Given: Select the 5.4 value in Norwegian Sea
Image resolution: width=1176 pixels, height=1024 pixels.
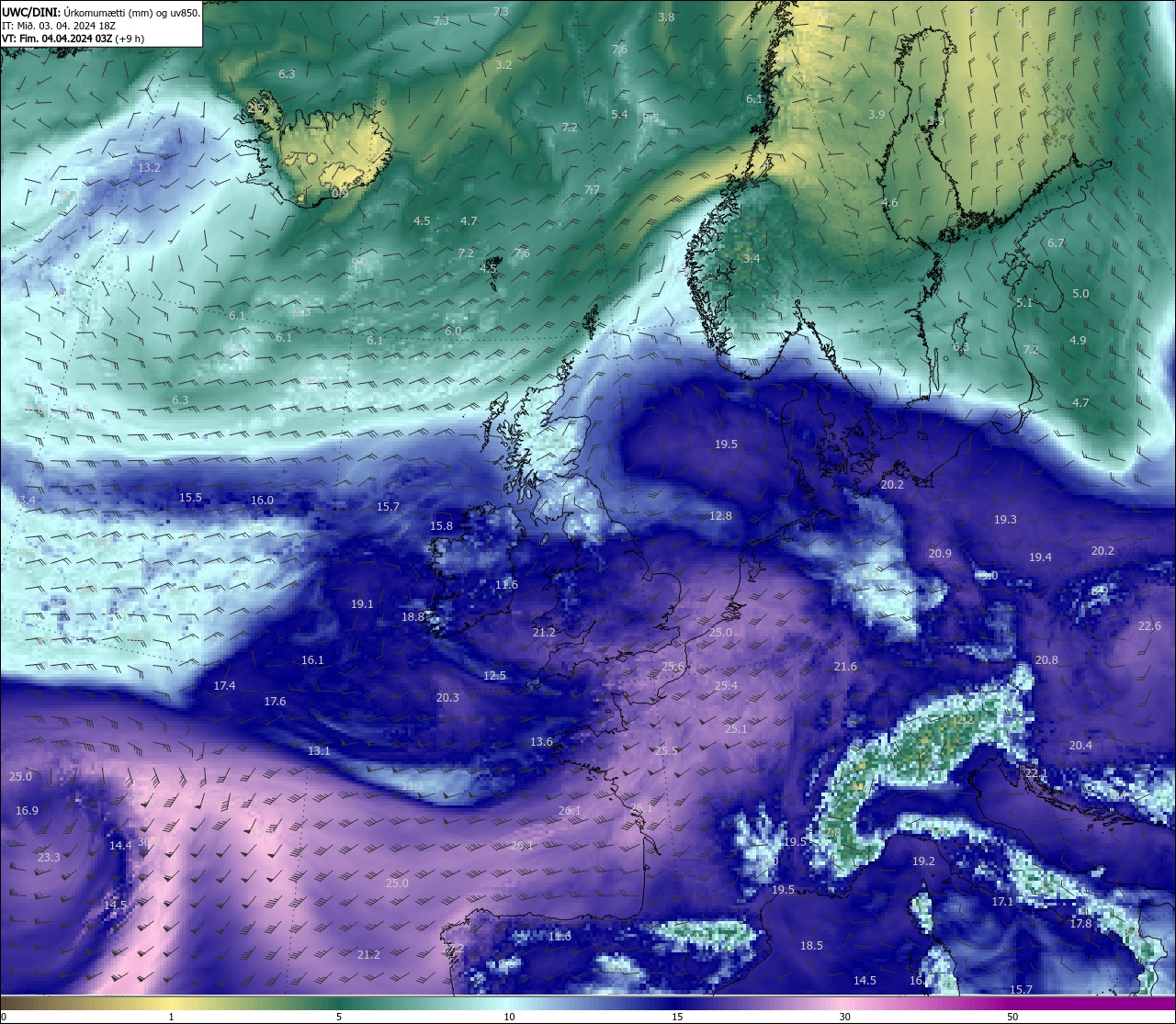Looking at the screenshot, I should point(619,115).
